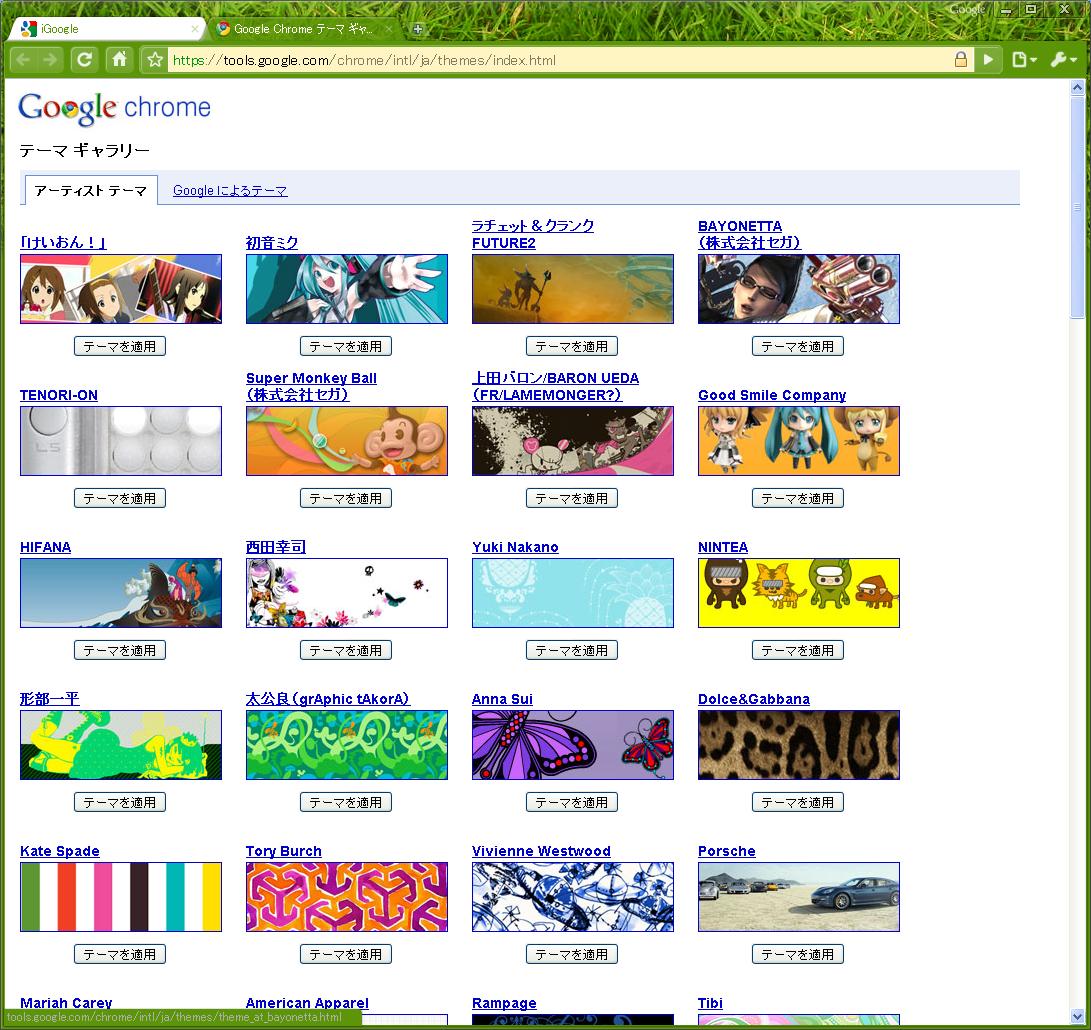
Task: Close the Google Chrome テーマ ギャラリー tab
Action: coord(389,29)
